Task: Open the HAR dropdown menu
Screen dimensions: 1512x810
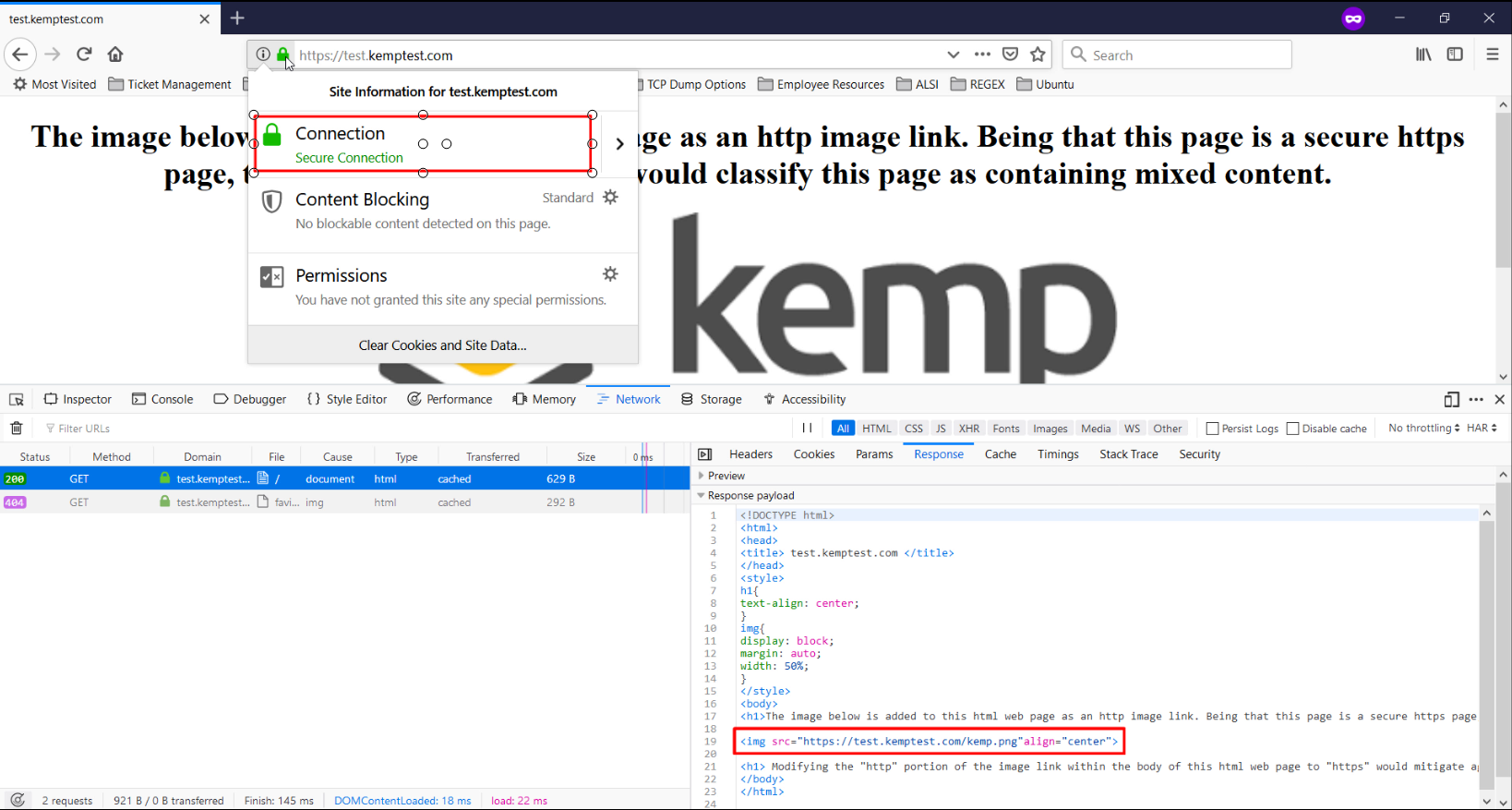Action: pos(1482,429)
